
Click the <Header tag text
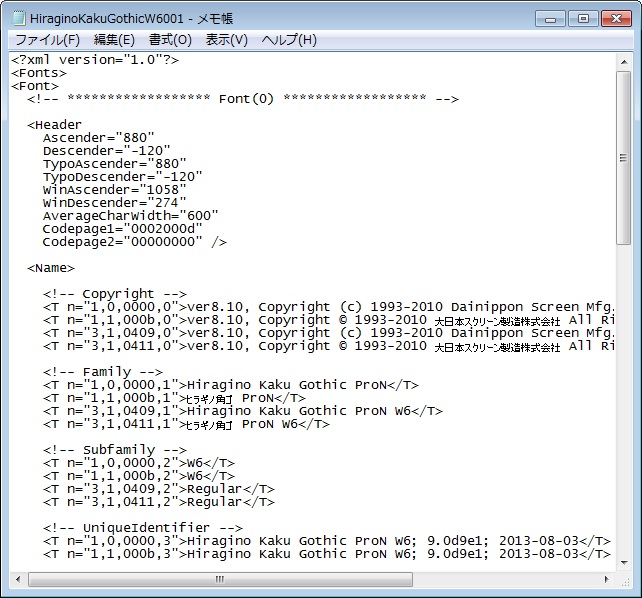point(54,125)
